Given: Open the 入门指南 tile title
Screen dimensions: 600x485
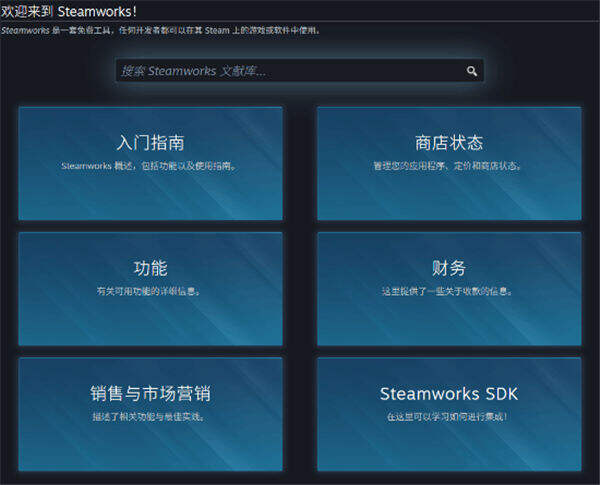Looking at the screenshot, I should [150, 143].
